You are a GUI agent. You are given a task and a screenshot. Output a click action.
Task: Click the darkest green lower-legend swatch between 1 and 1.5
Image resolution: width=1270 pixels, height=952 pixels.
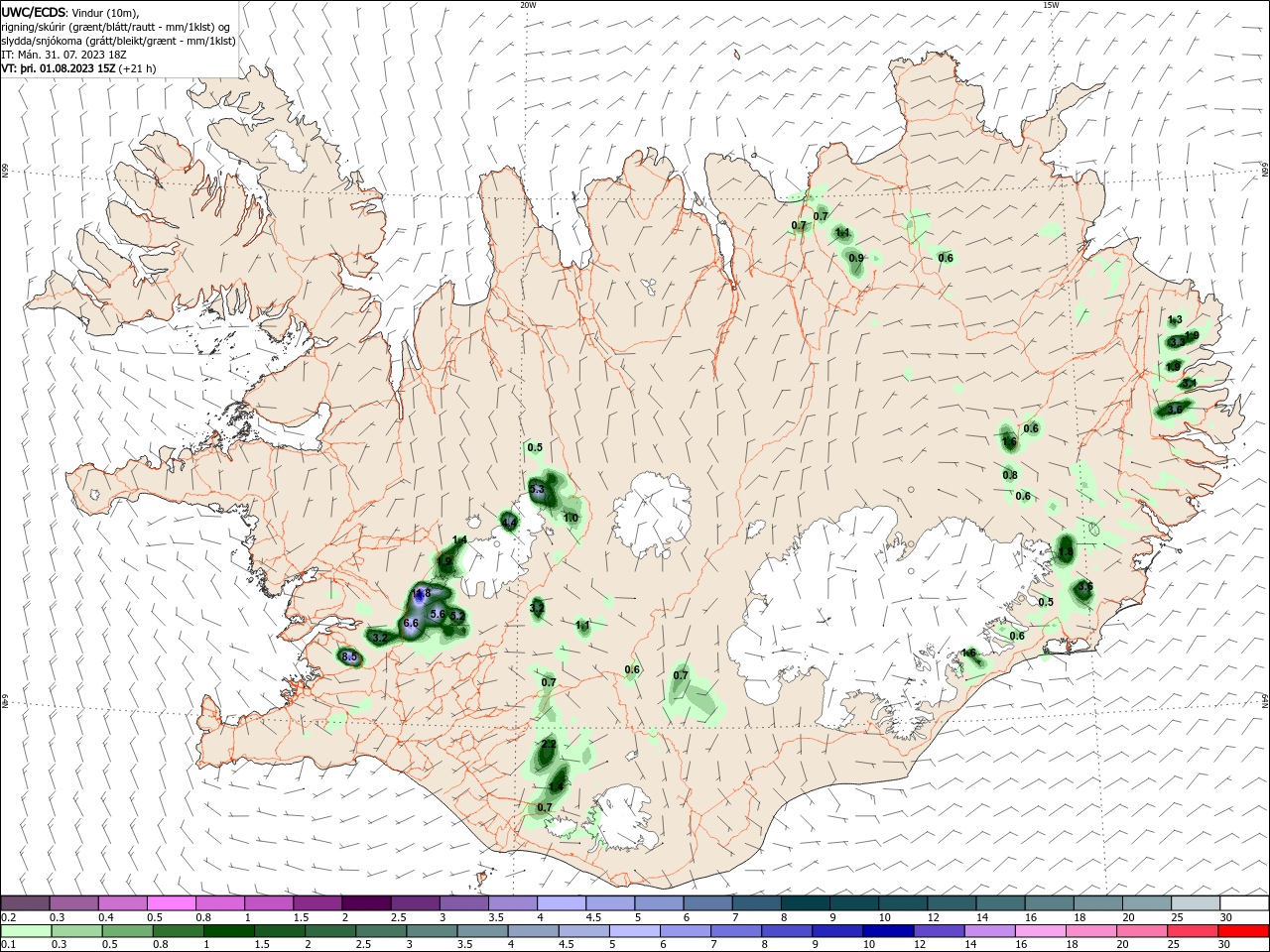229,931
